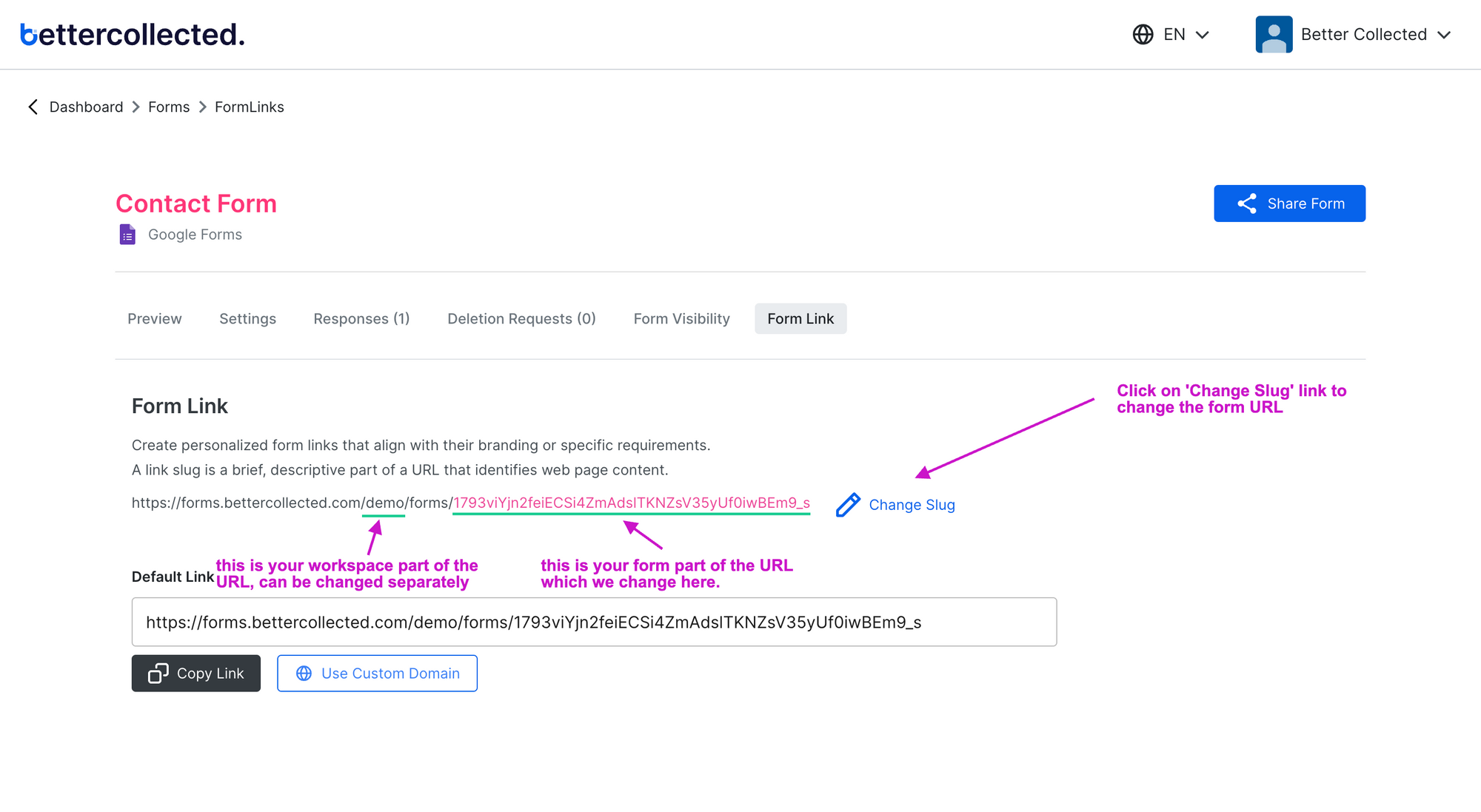
Task: Click the language globe icon in the header
Action: 1142,34
